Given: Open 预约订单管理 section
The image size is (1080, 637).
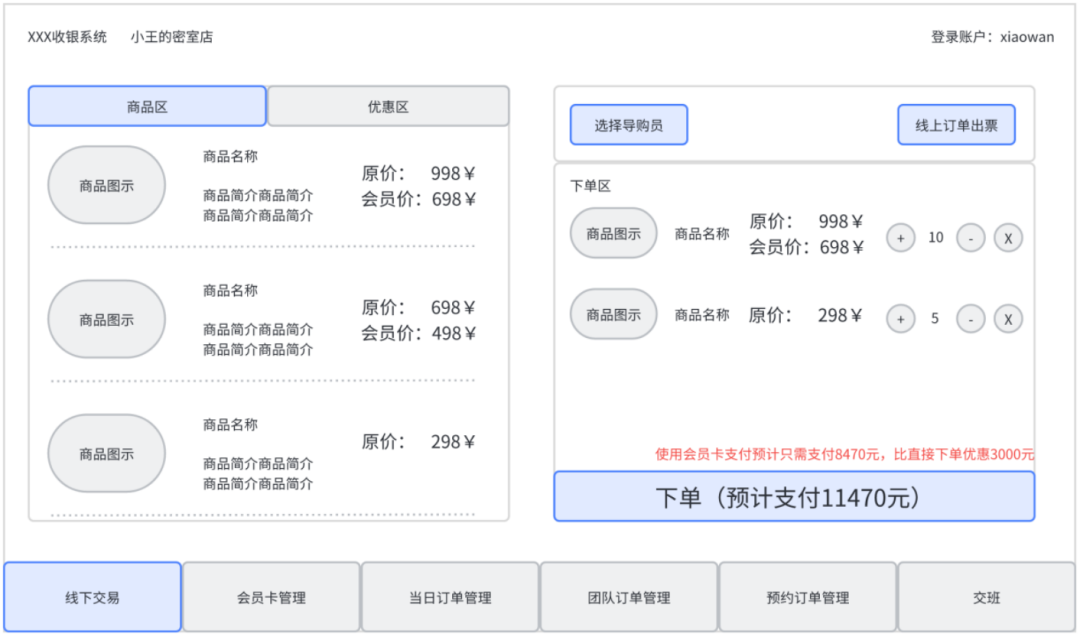Looking at the screenshot, I should click(807, 596).
